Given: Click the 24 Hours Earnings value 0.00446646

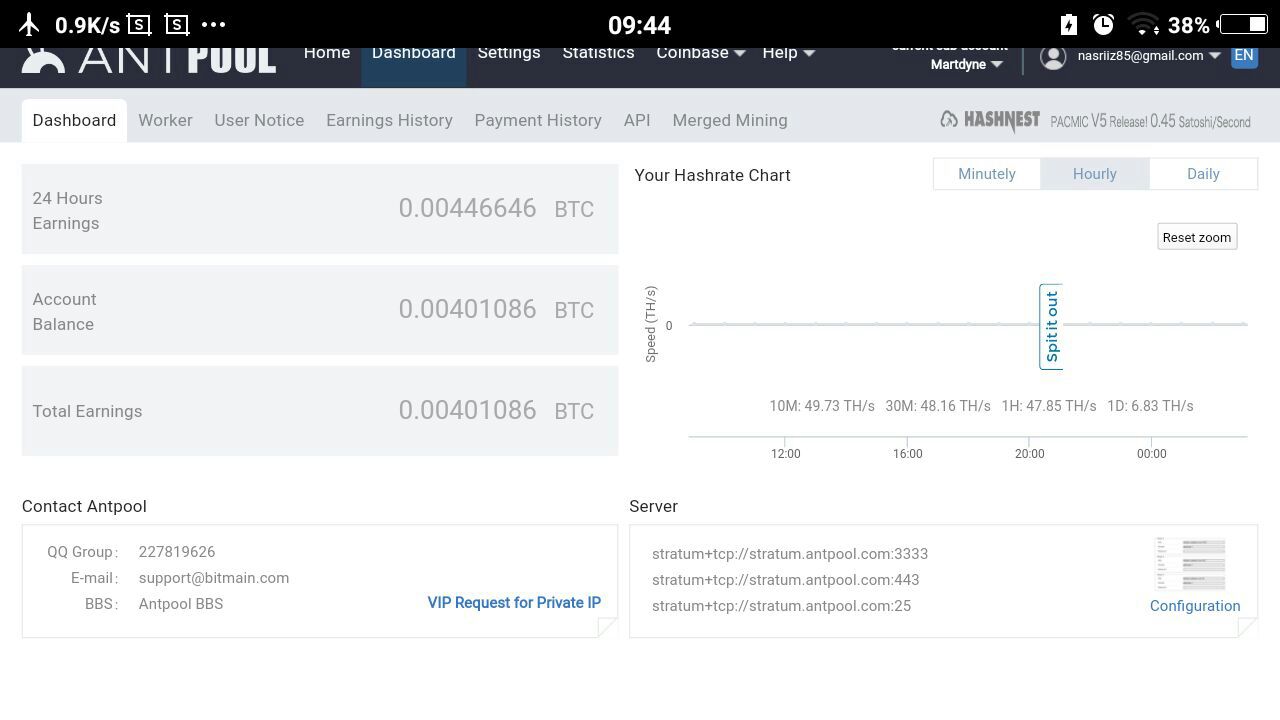Looking at the screenshot, I should (467, 208).
